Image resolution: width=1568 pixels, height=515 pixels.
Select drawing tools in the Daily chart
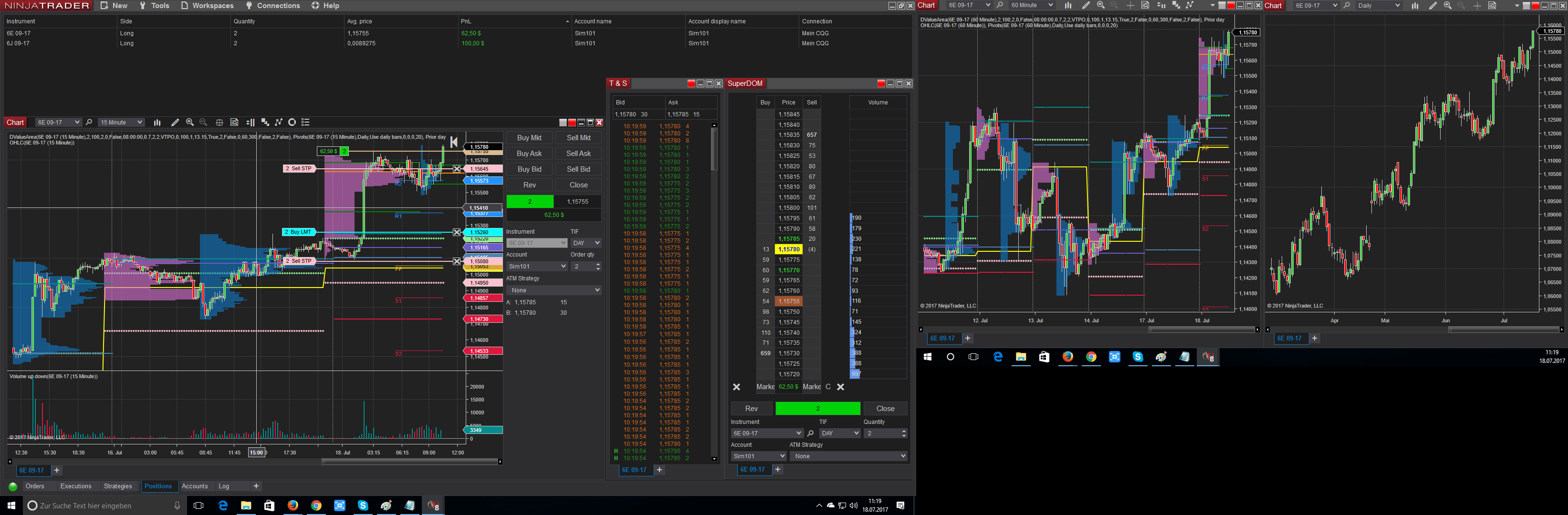pyautogui.click(x=1433, y=5)
